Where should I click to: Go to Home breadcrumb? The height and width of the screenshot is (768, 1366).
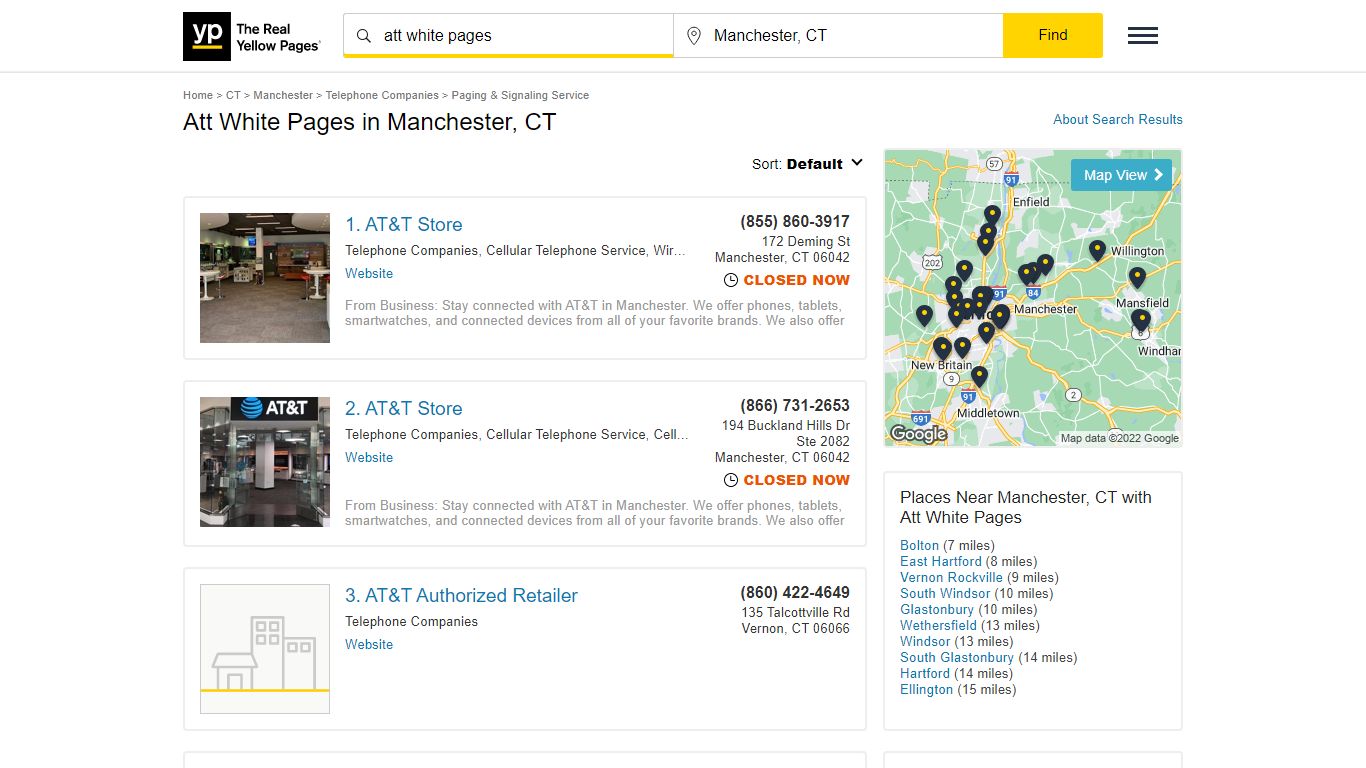click(198, 96)
